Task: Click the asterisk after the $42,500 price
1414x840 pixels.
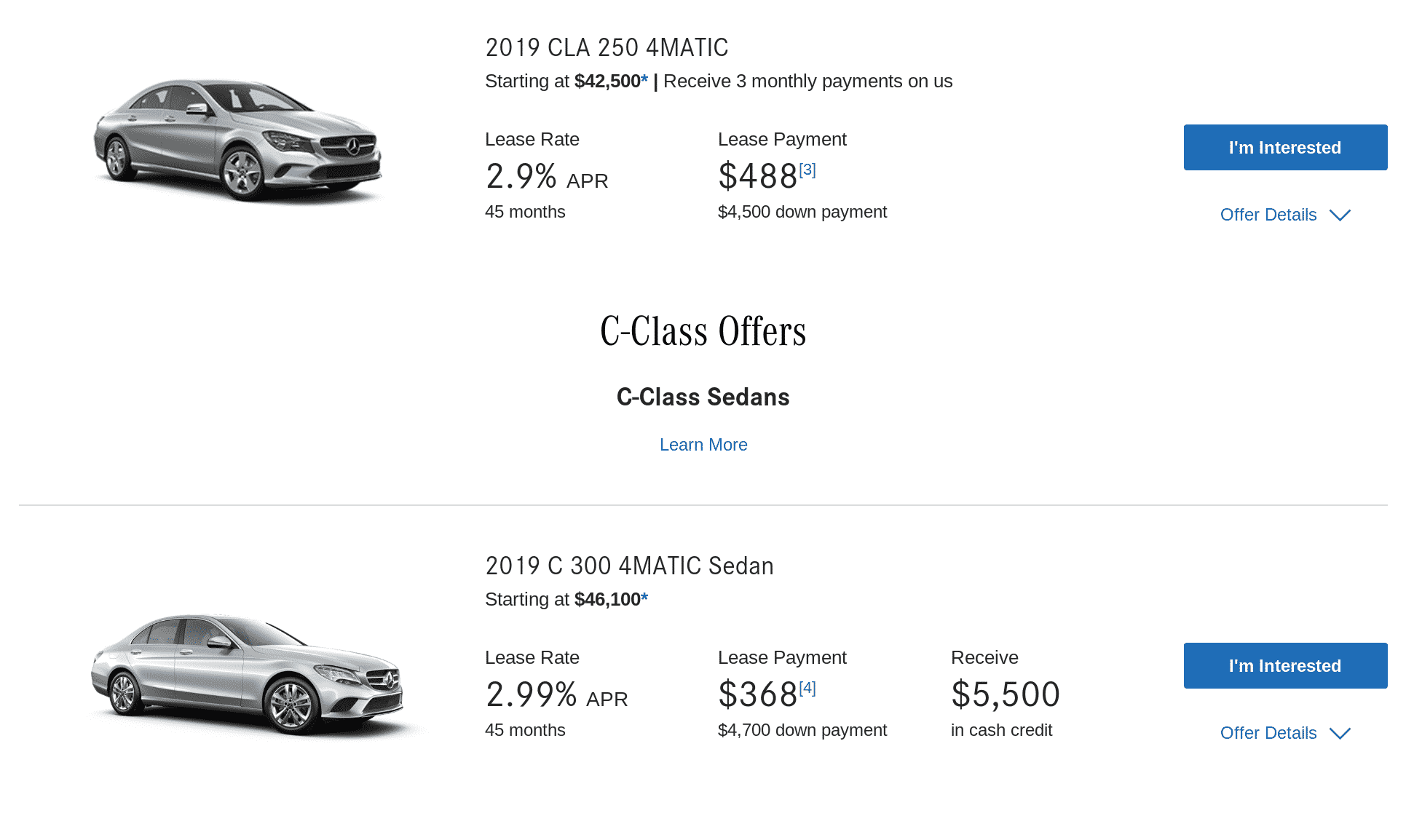Action: click(644, 82)
